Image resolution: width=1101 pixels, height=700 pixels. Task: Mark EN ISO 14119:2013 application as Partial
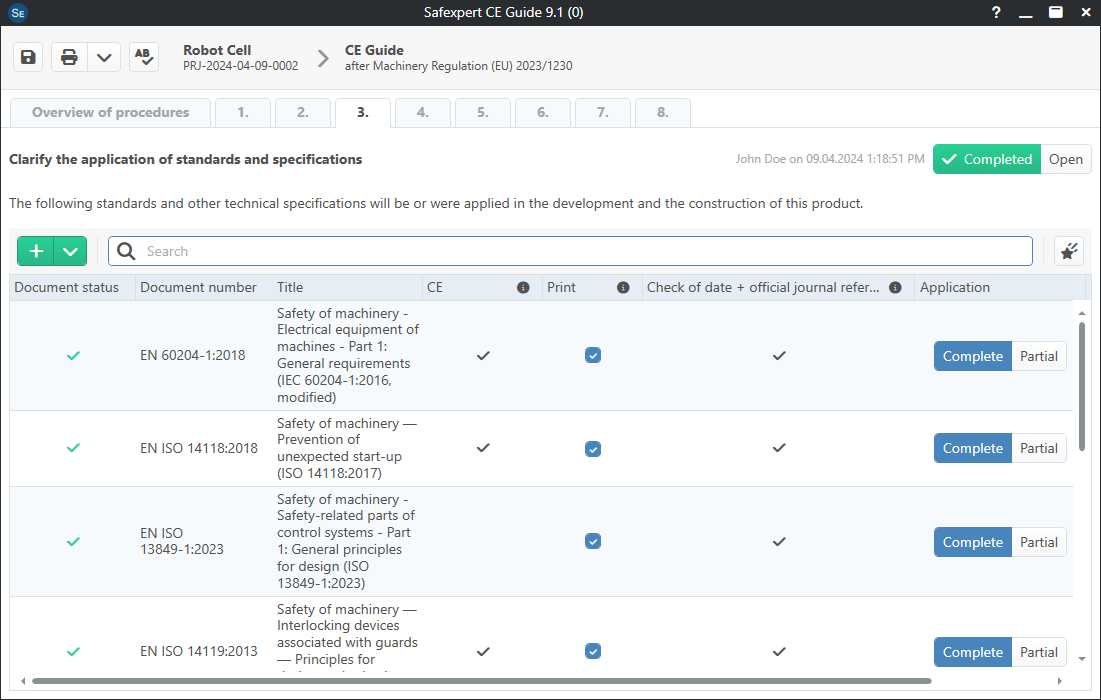1039,651
